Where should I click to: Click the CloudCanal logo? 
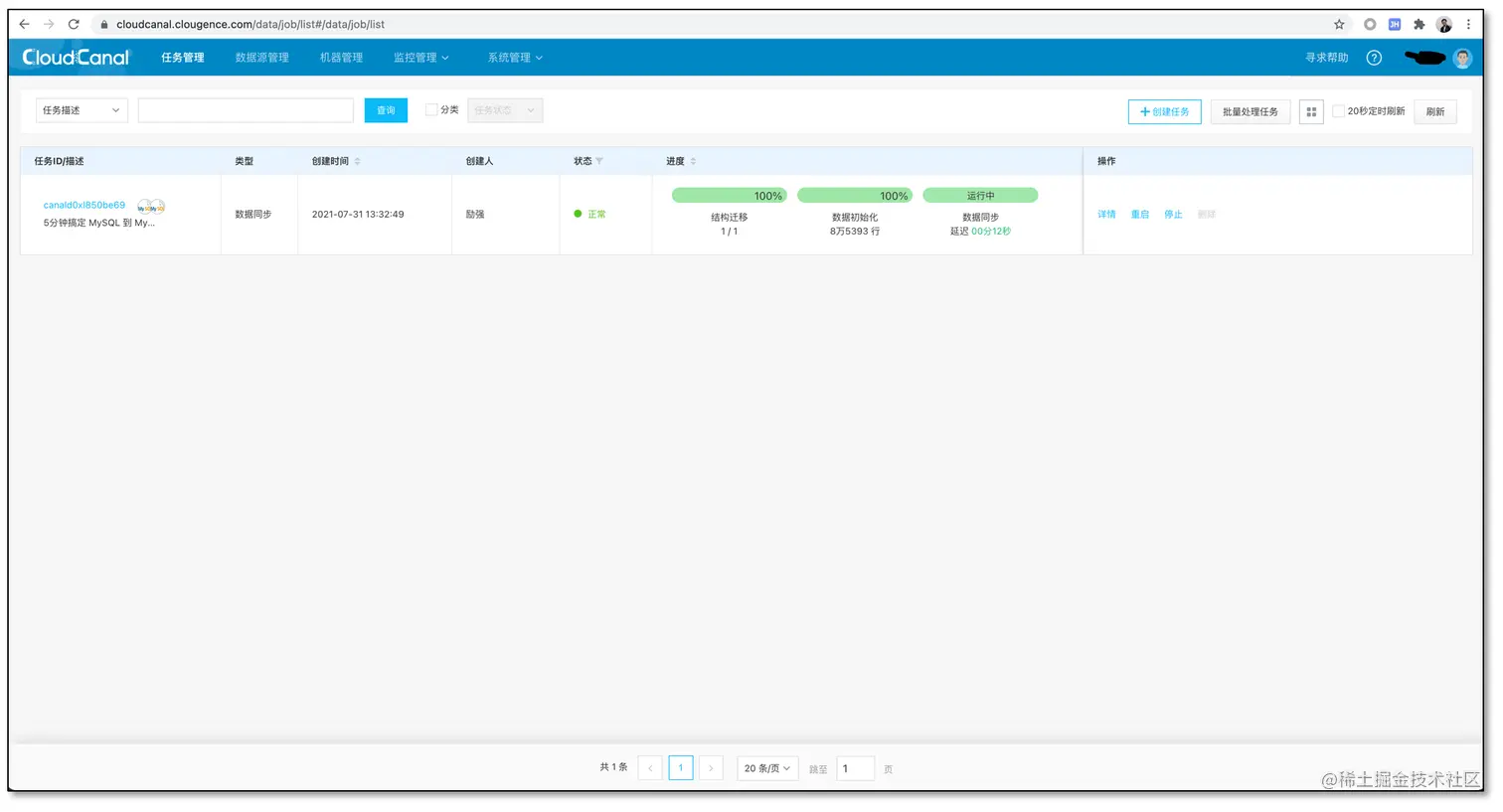tap(76, 58)
